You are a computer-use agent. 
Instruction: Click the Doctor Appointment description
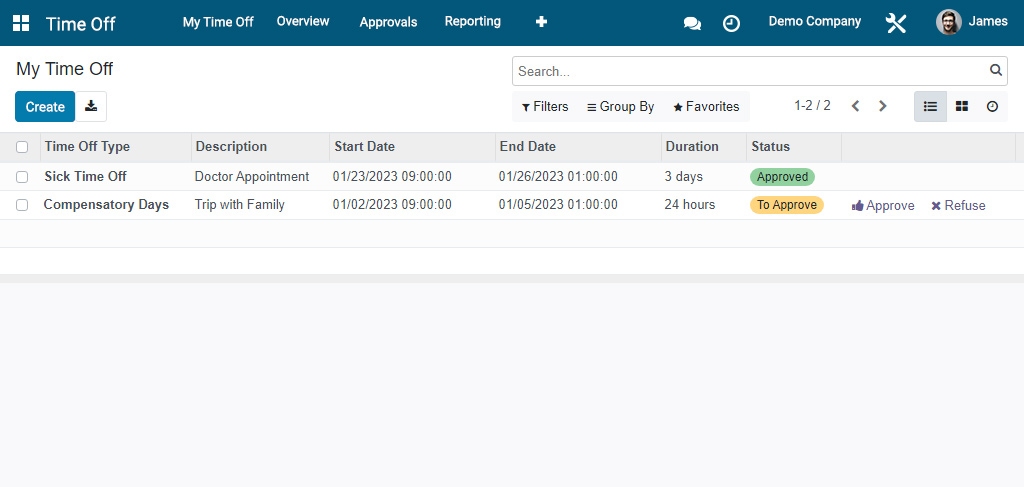point(252,177)
